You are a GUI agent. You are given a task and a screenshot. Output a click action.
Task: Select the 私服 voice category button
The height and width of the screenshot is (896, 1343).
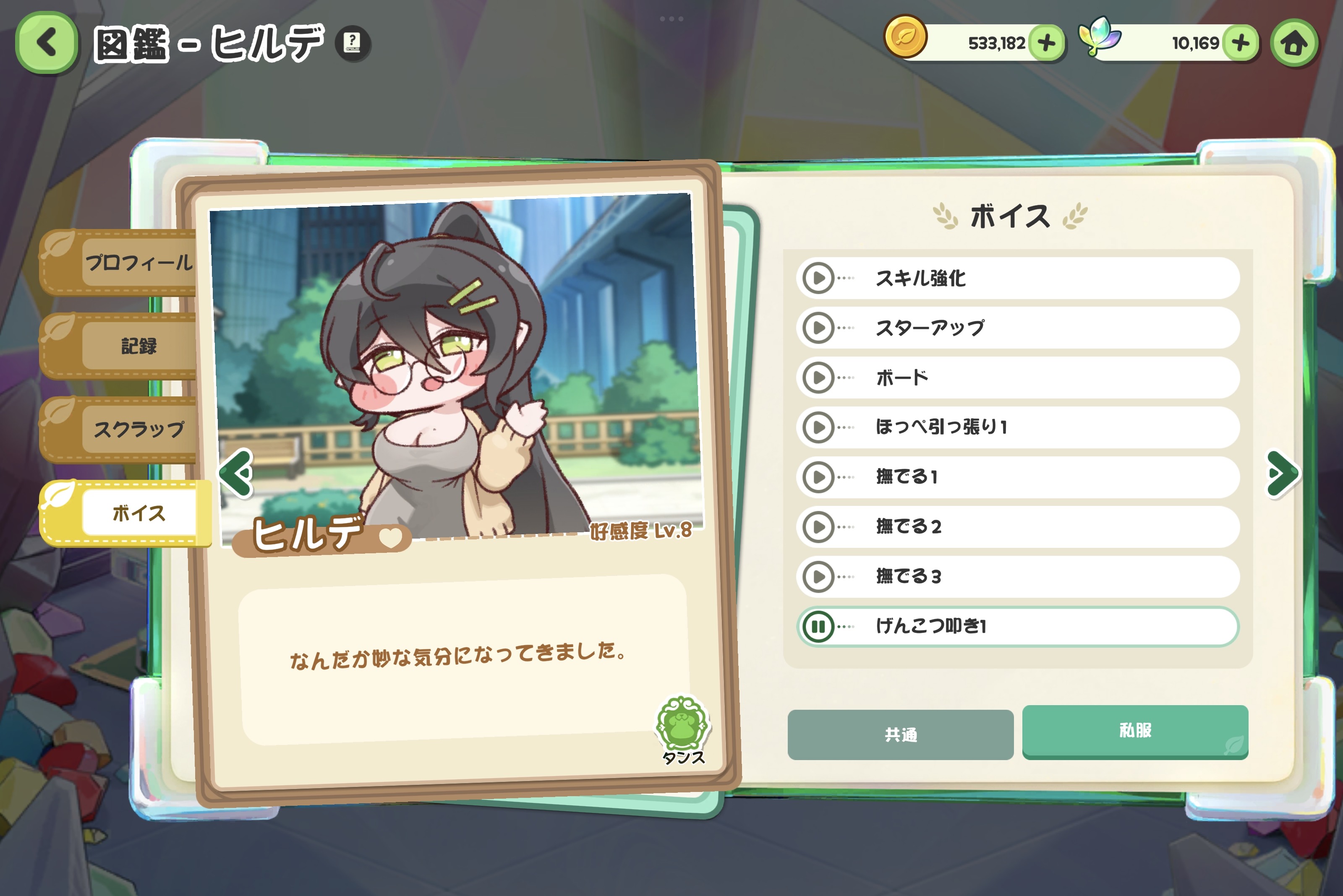1135,732
